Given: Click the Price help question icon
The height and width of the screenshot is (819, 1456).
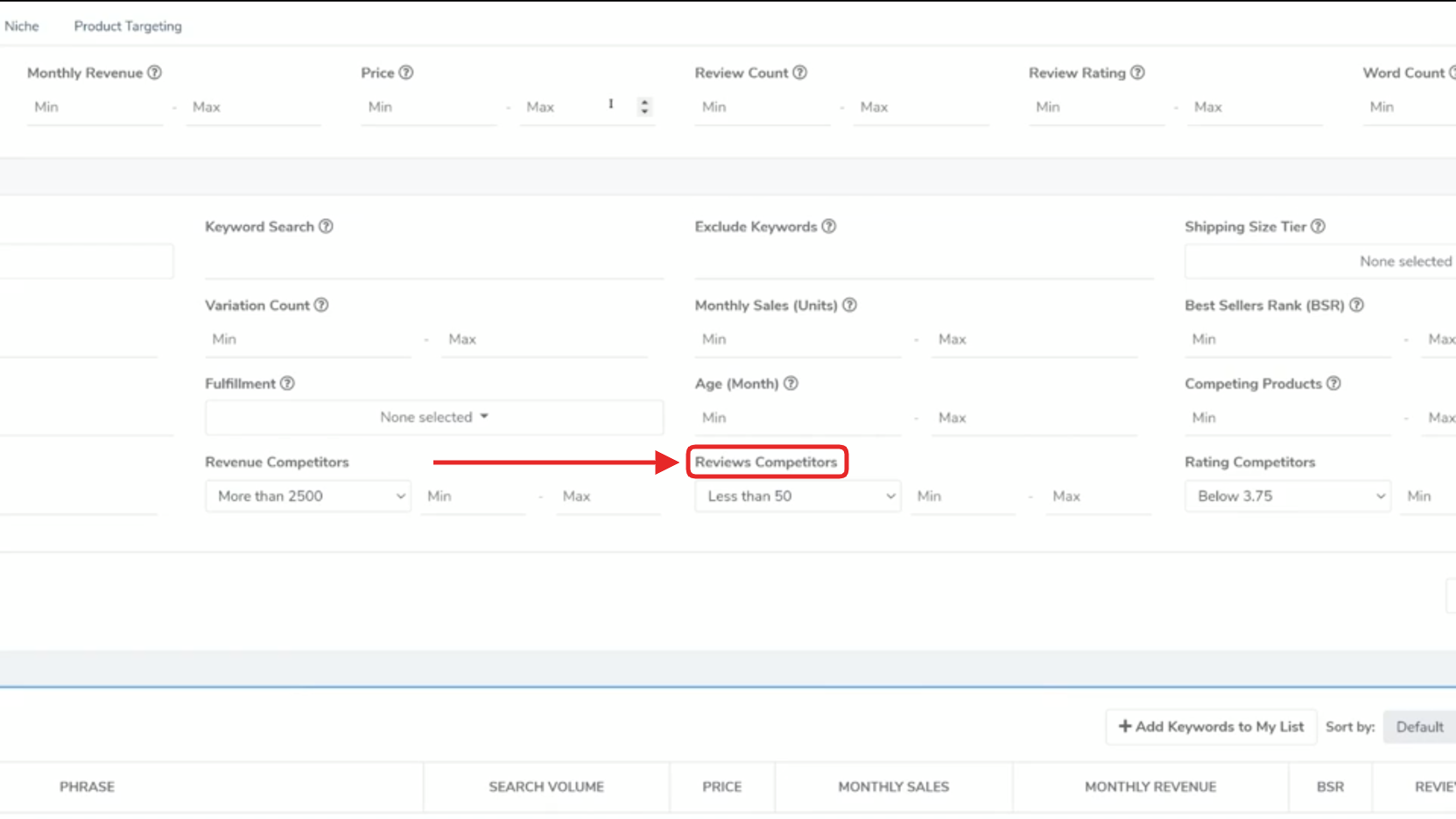Looking at the screenshot, I should point(406,73).
